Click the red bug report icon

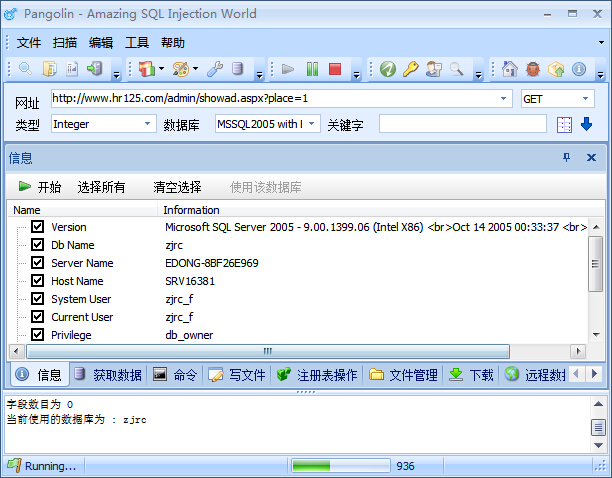[533, 69]
